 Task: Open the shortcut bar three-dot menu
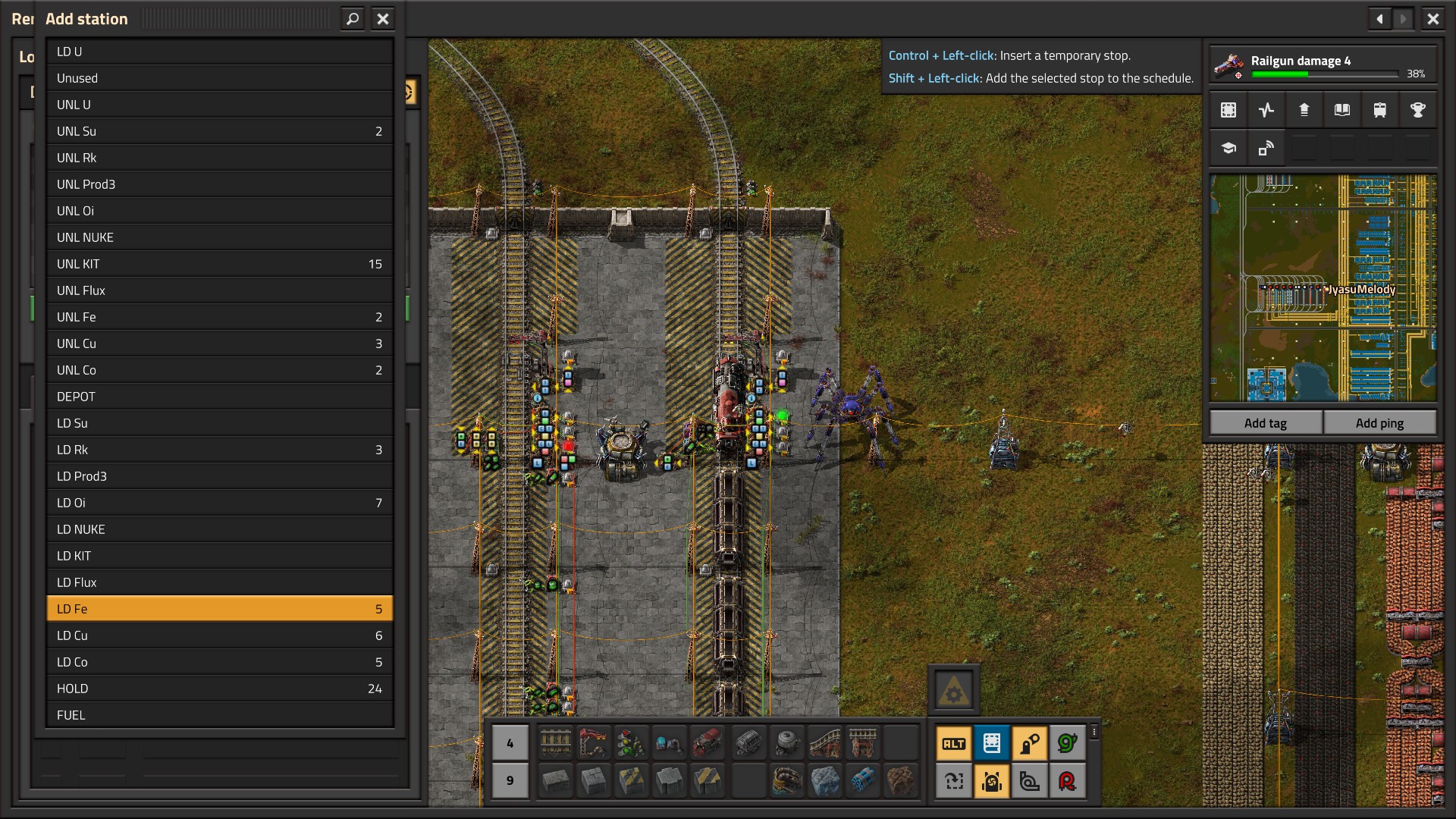pyautogui.click(x=1094, y=733)
